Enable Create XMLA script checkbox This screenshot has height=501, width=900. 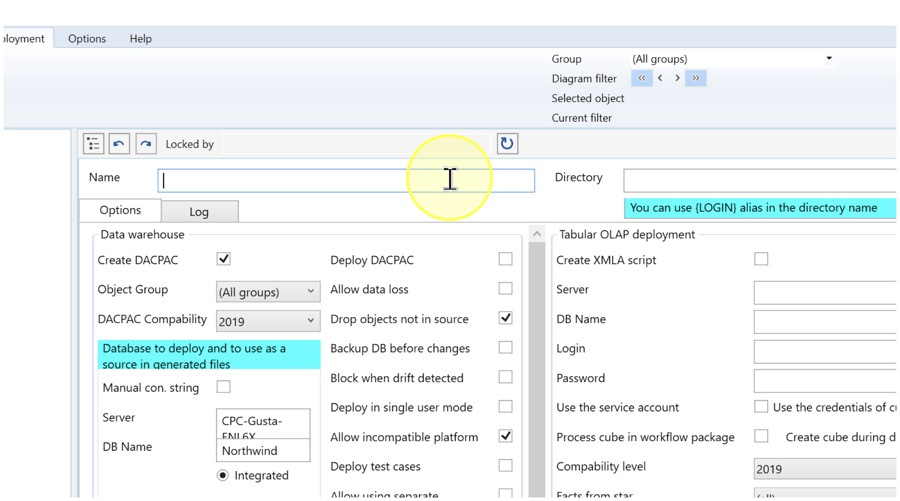[x=761, y=259]
